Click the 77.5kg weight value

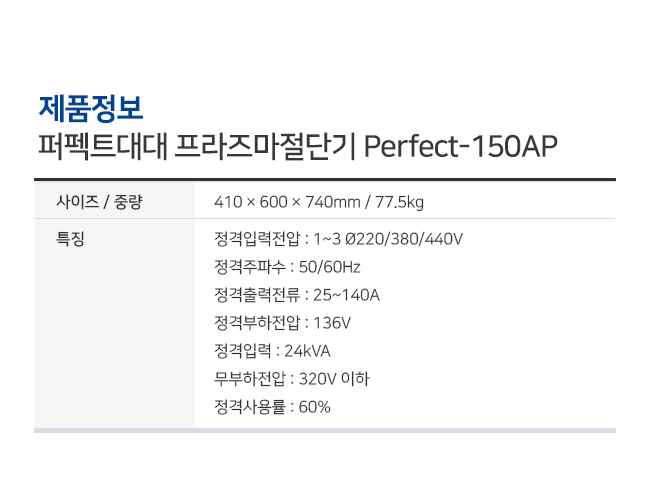[399, 202]
